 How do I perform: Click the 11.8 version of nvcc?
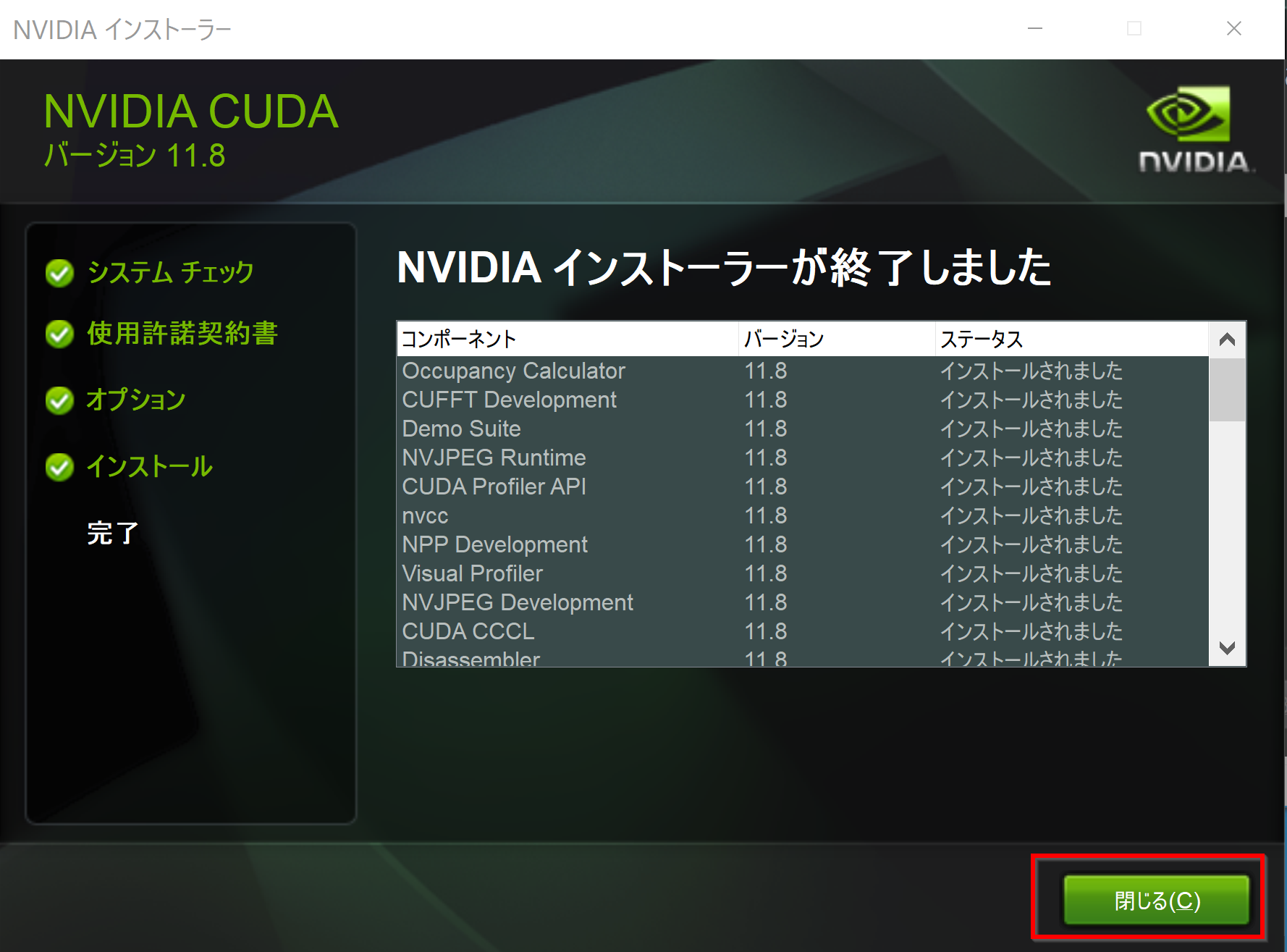point(766,515)
